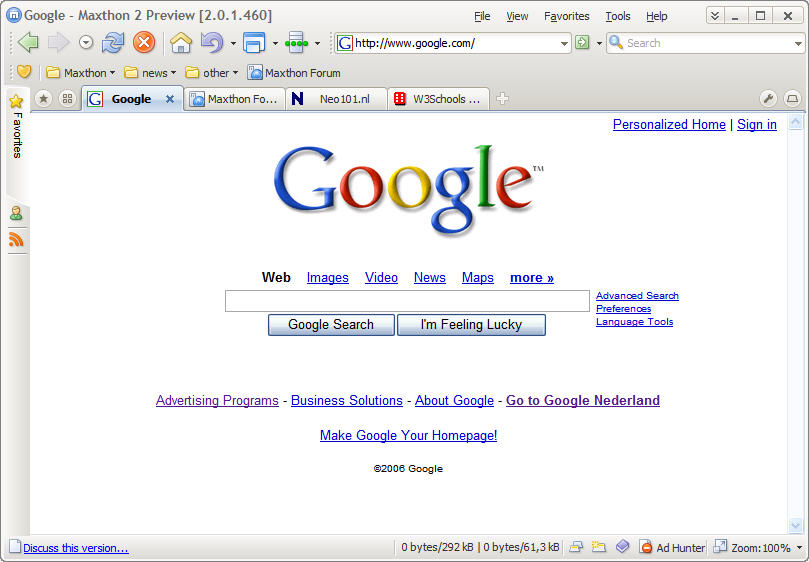Open the Favorites menu
Image resolution: width=809 pixels, height=562 pixels.
[x=567, y=17]
